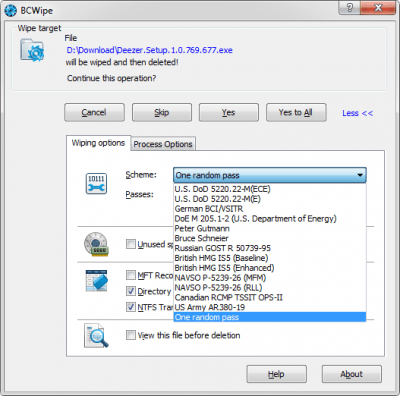Pick Canadian RCMP TSSIT OPS-II scheme
This screenshot has height=396, width=400.
point(270,297)
